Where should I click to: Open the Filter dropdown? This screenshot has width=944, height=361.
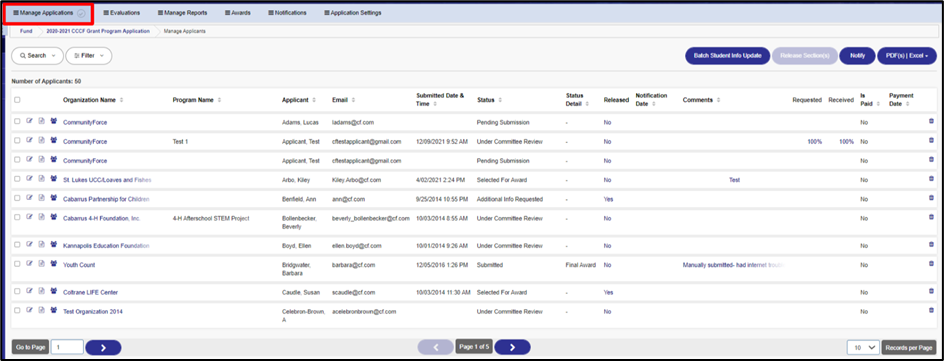[88, 55]
